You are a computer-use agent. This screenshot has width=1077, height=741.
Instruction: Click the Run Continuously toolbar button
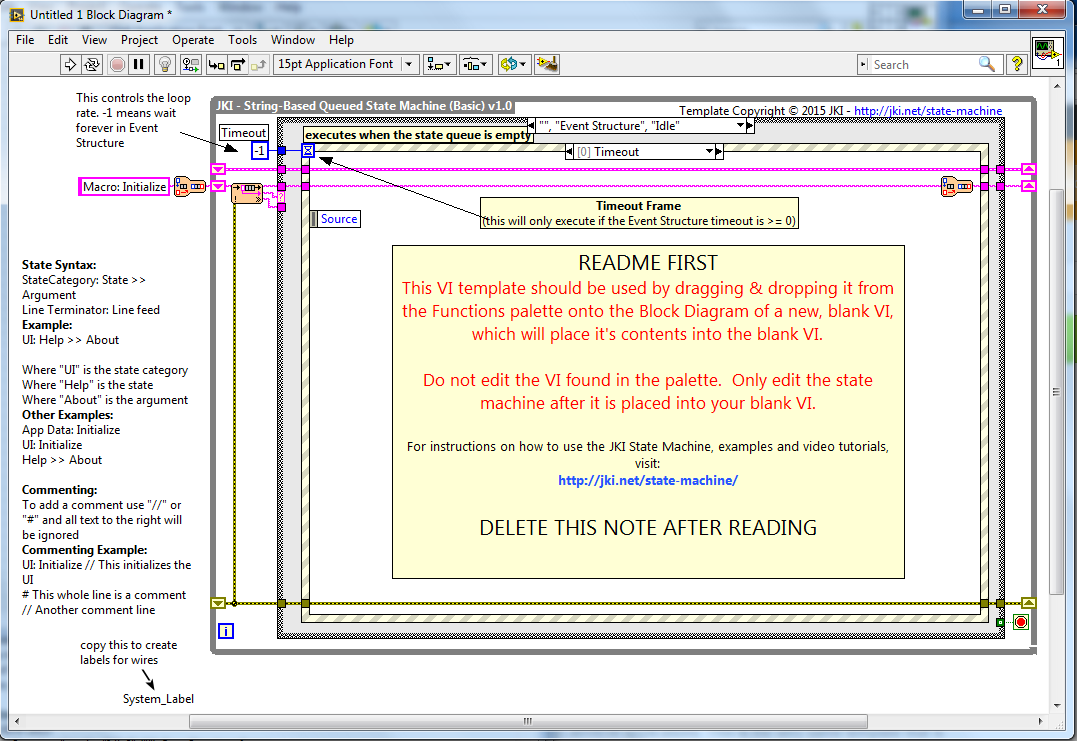coord(91,65)
